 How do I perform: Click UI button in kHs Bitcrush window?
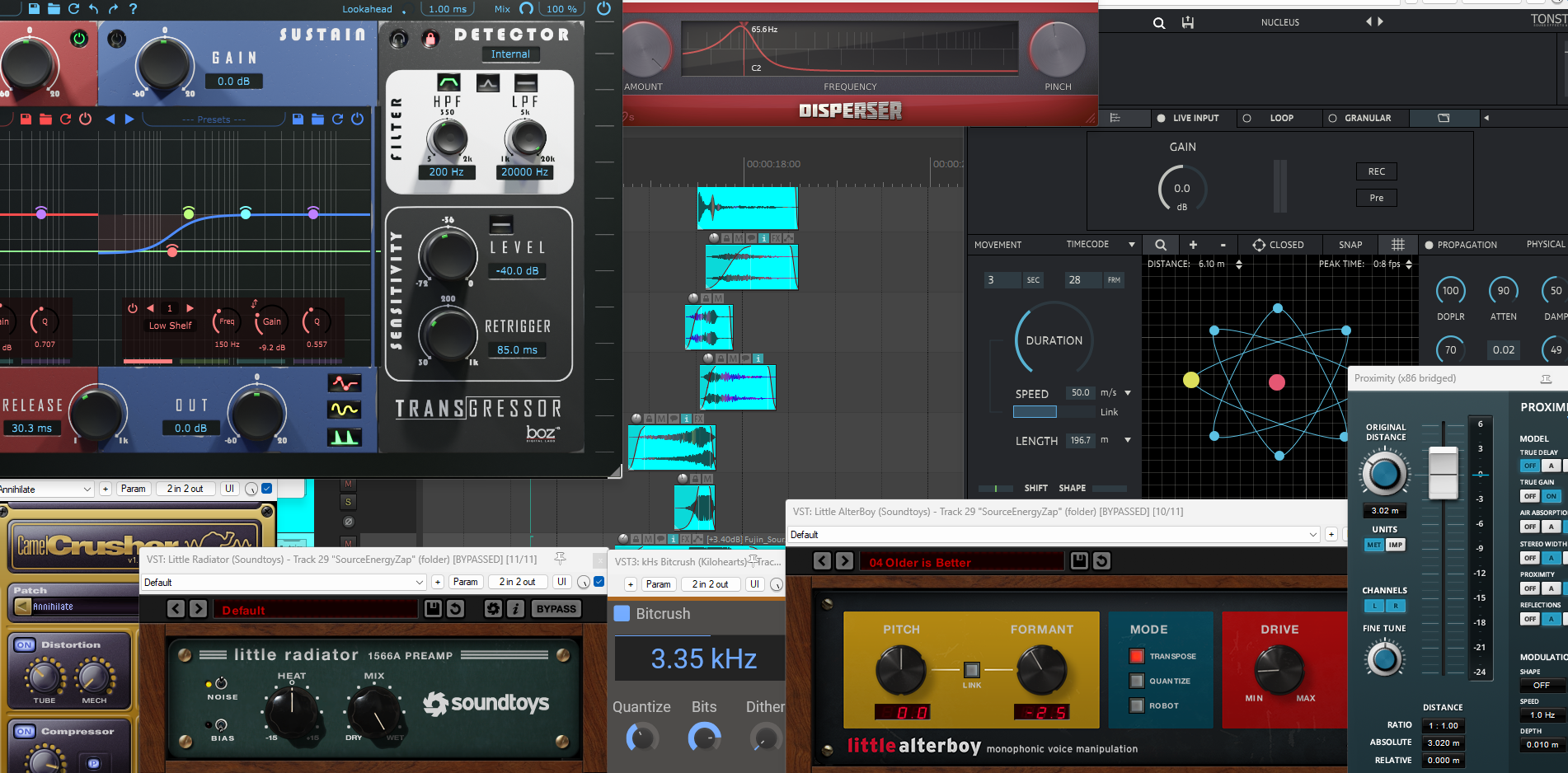click(754, 584)
